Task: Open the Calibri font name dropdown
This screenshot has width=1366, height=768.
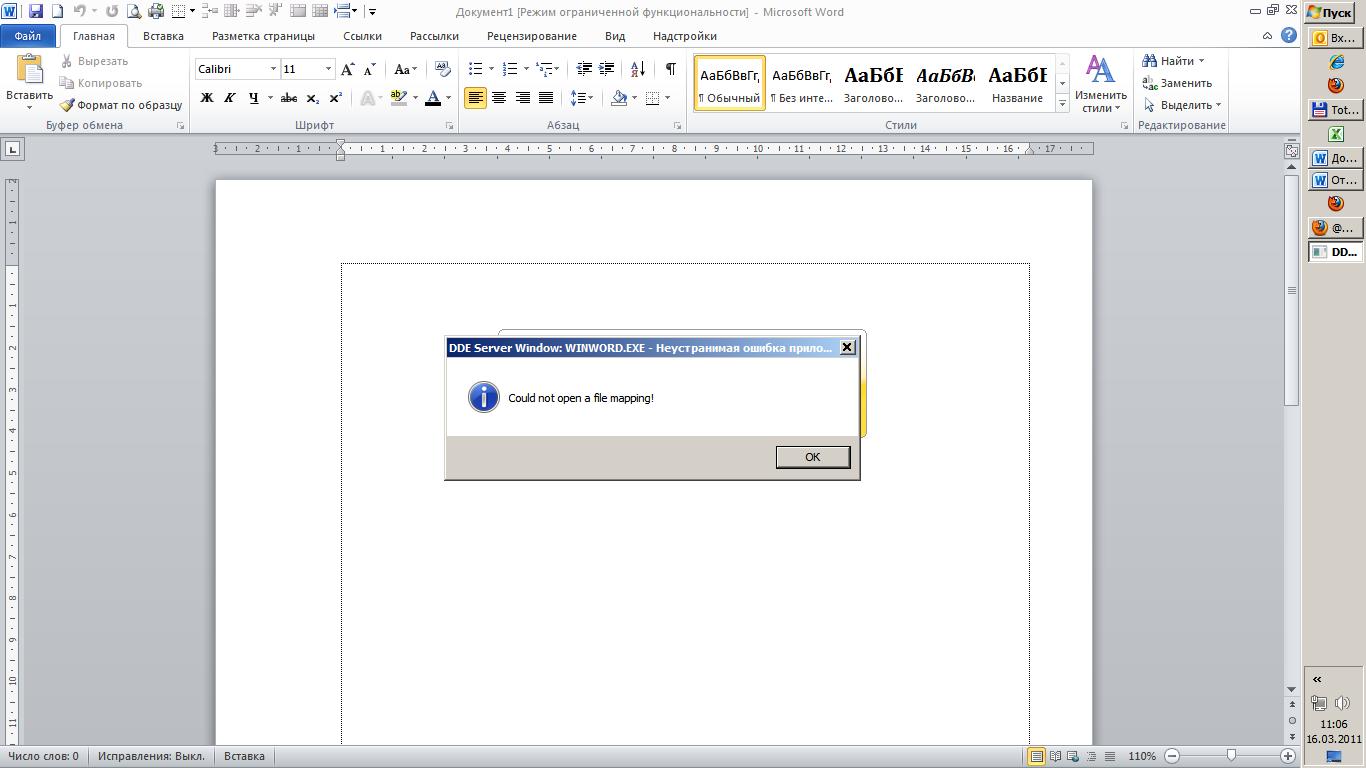Action: [x=273, y=69]
